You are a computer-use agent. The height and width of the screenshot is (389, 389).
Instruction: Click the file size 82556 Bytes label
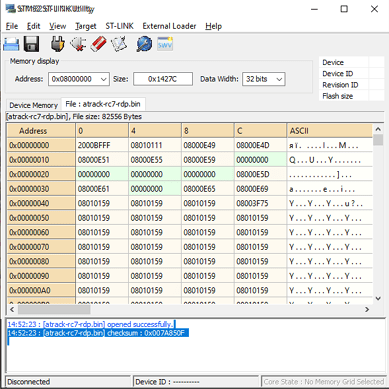(x=107, y=117)
